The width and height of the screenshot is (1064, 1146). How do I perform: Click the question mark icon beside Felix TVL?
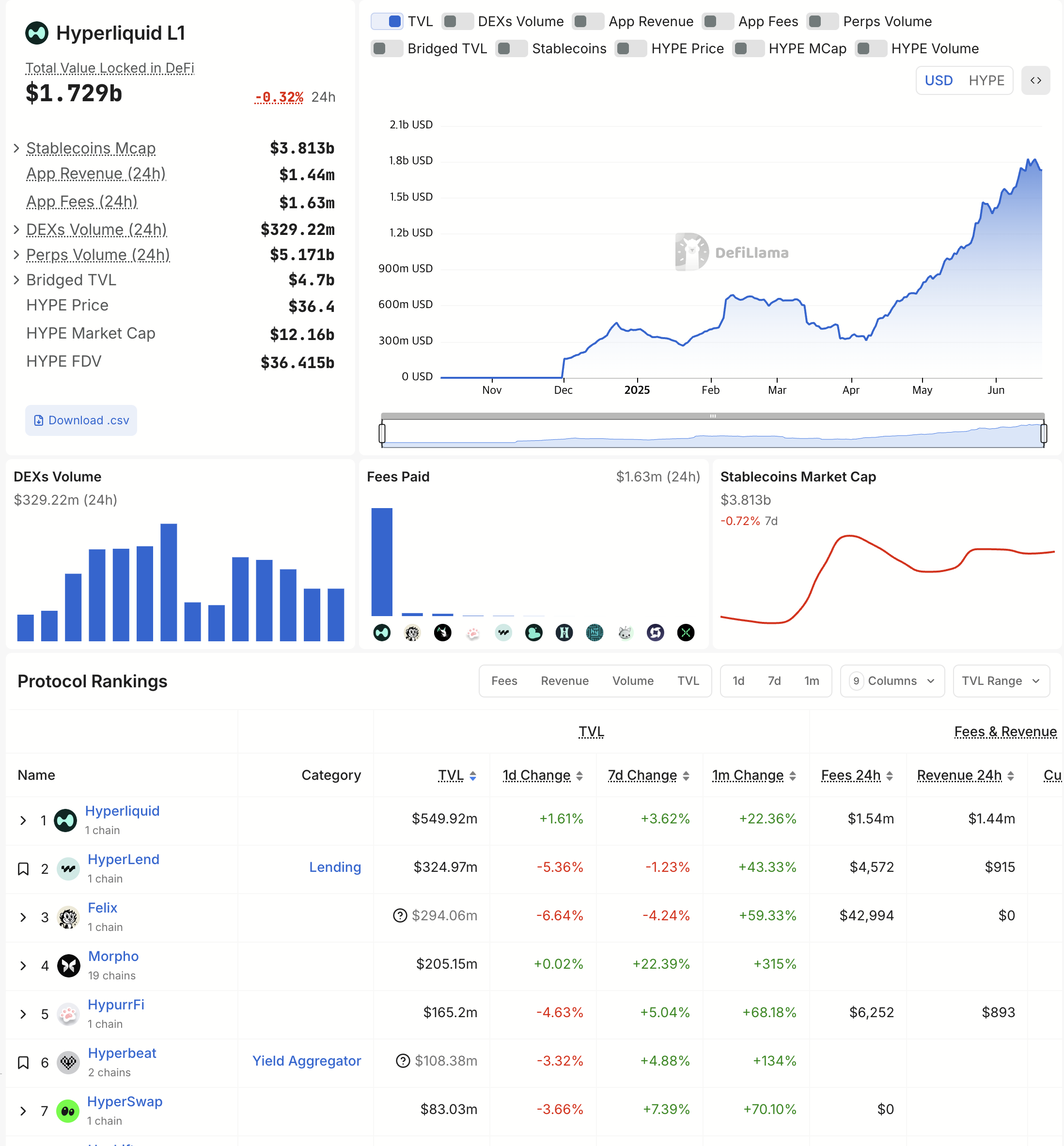coord(400,915)
